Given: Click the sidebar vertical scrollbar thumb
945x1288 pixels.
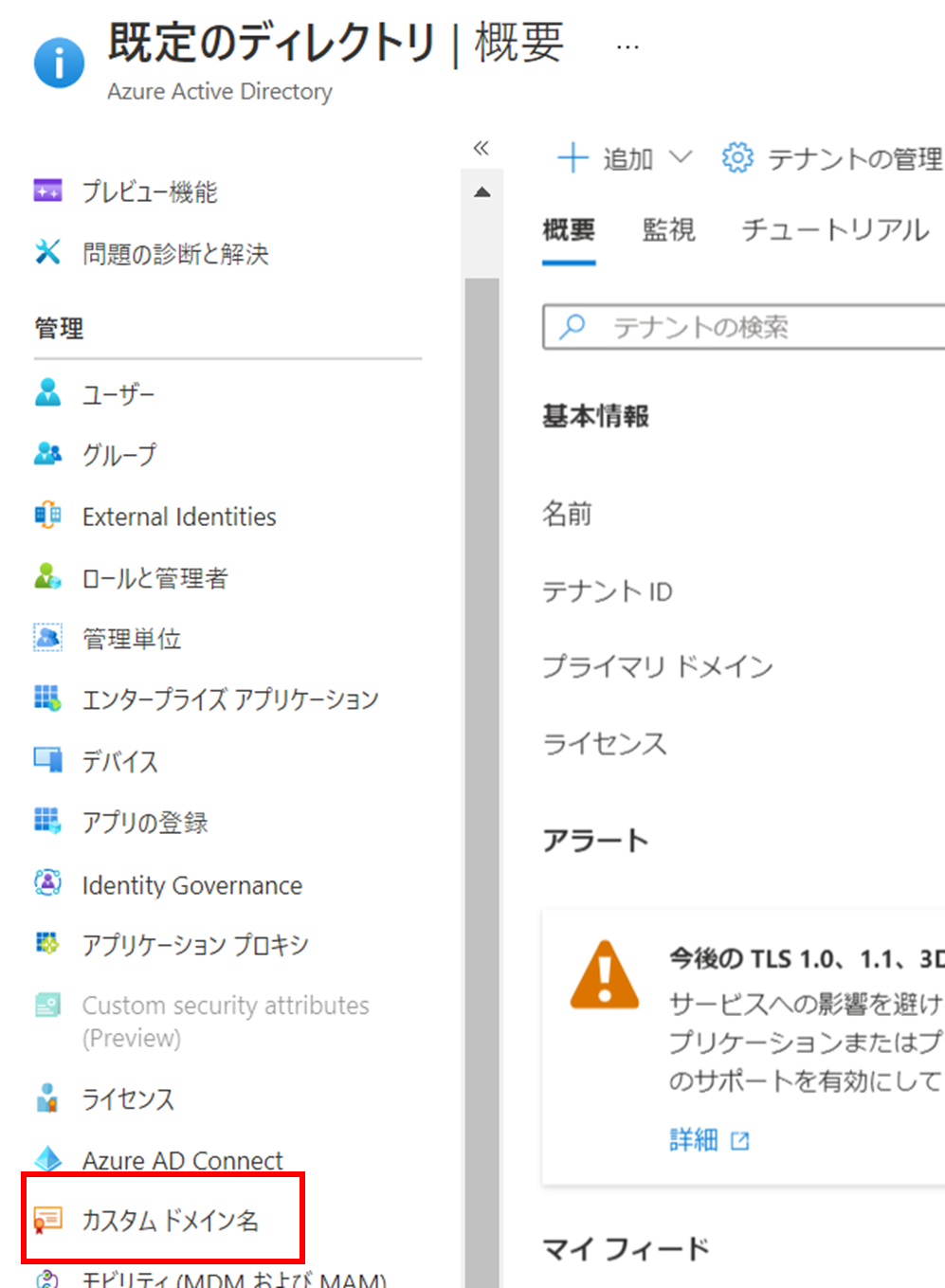Looking at the screenshot, I should click(482, 783).
